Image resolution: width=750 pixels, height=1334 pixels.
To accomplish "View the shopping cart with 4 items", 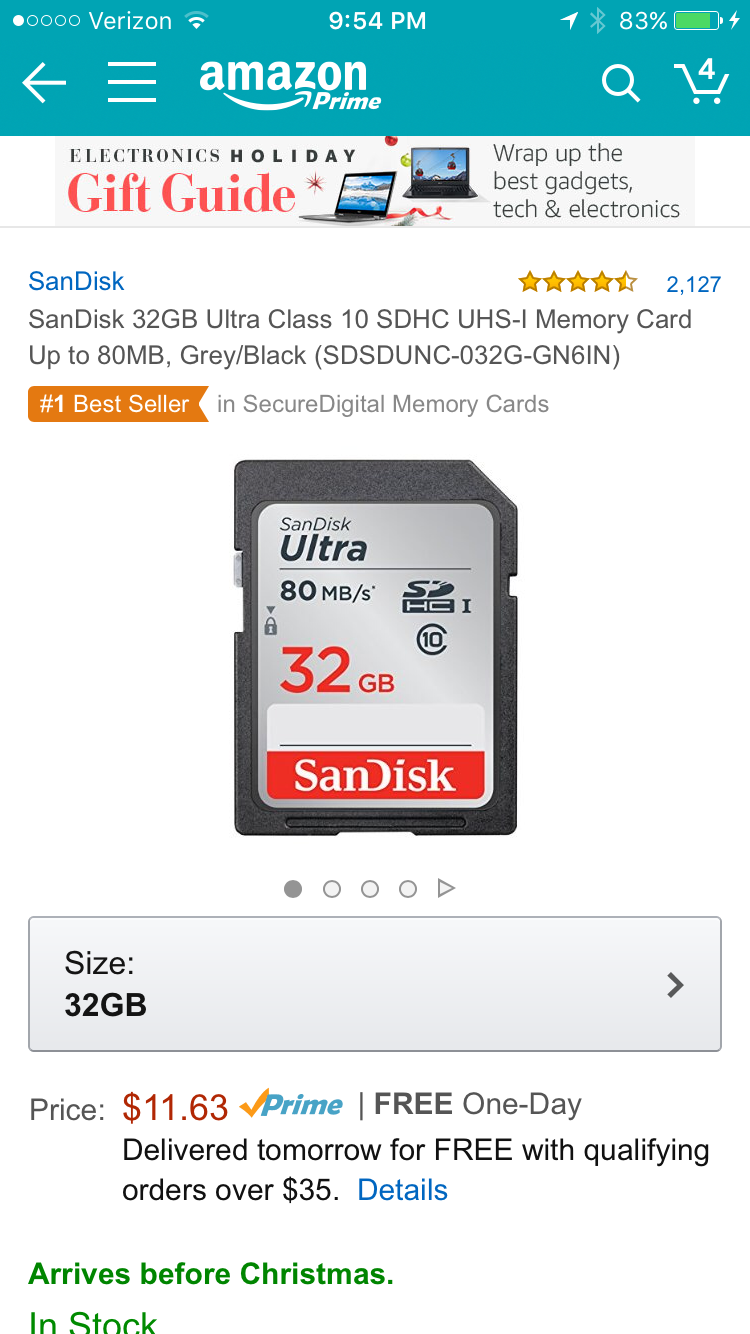I will click(700, 81).
